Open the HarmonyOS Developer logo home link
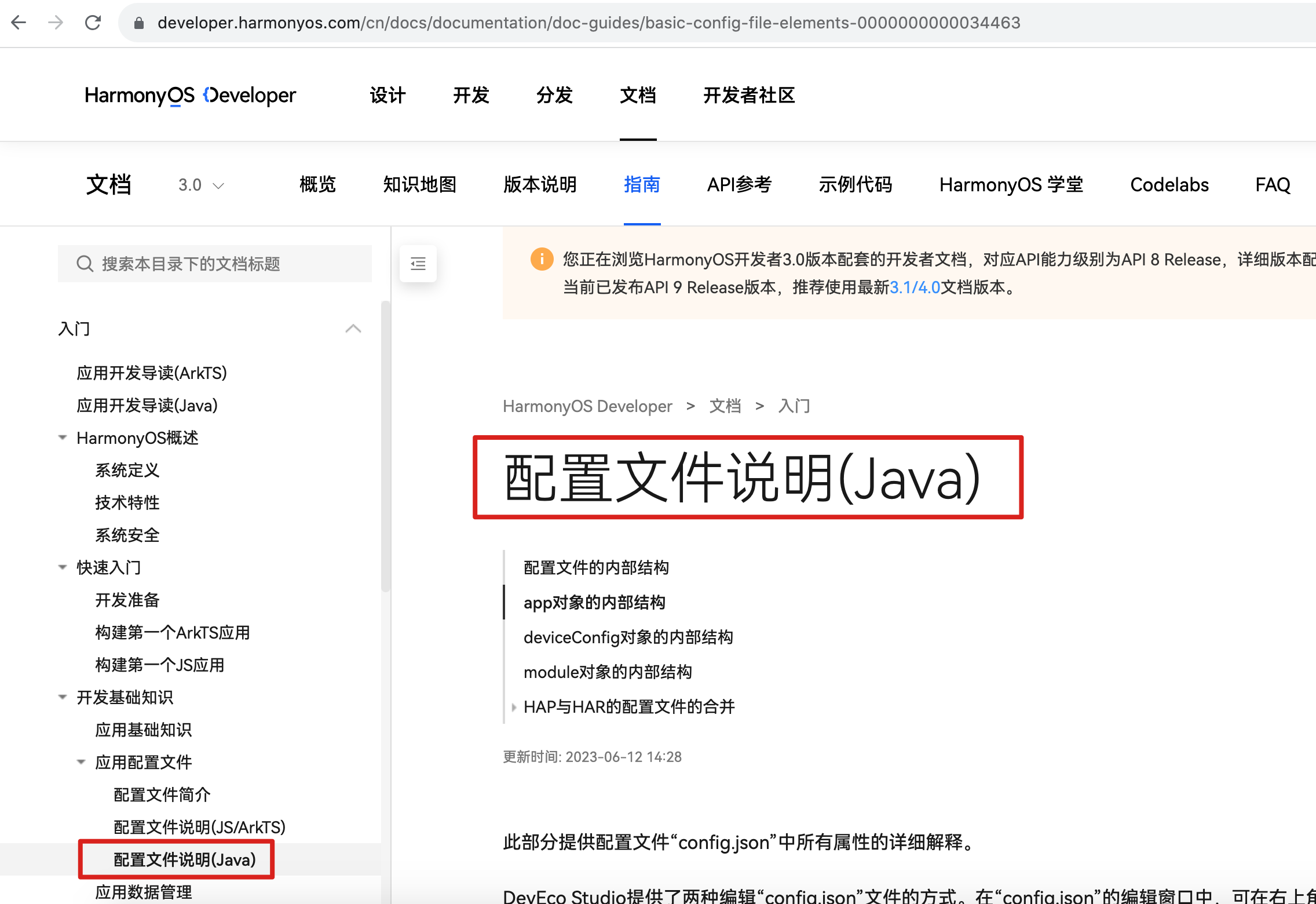This screenshot has height=904, width=1316. 190,95
